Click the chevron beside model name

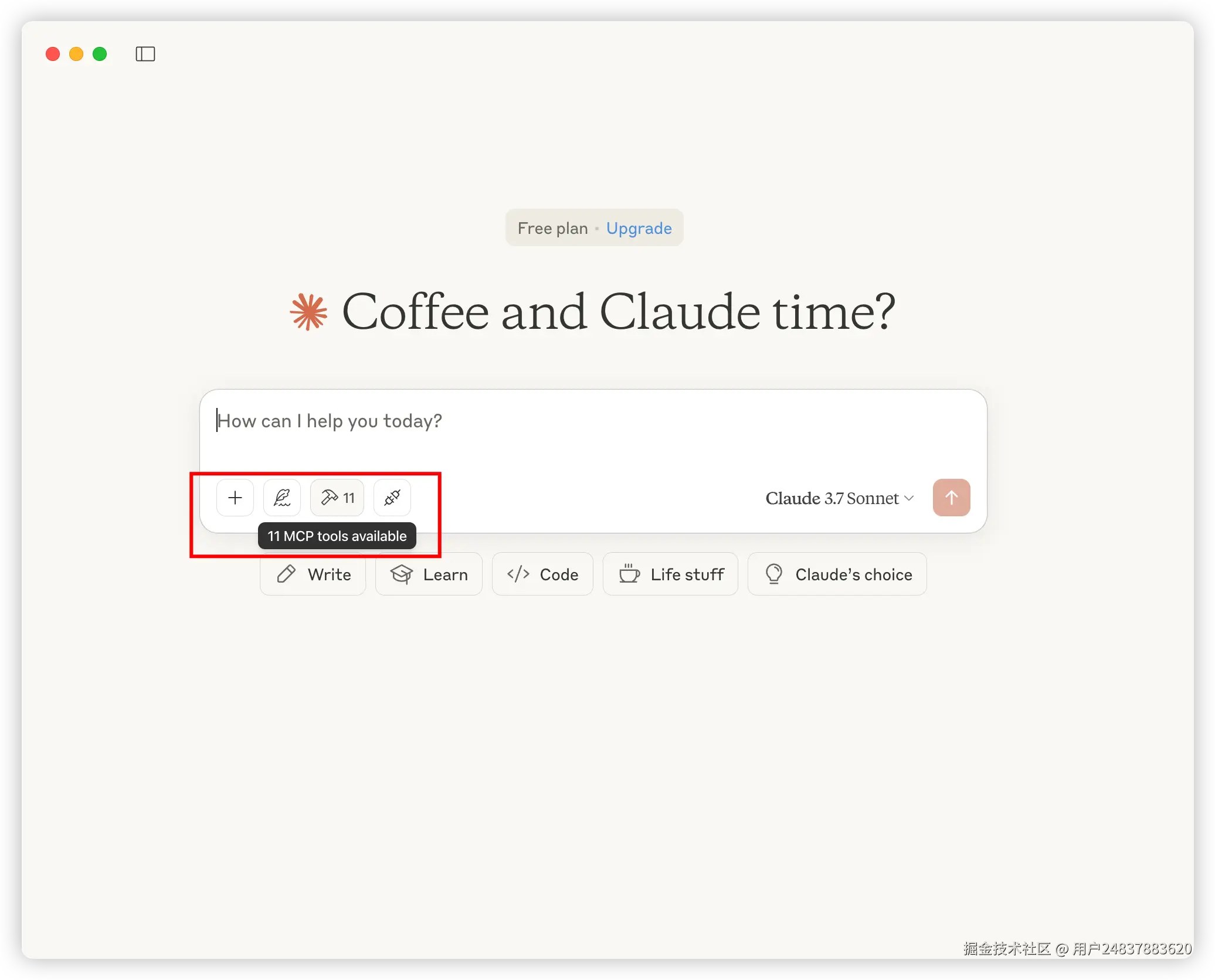click(x=909, y=498)
